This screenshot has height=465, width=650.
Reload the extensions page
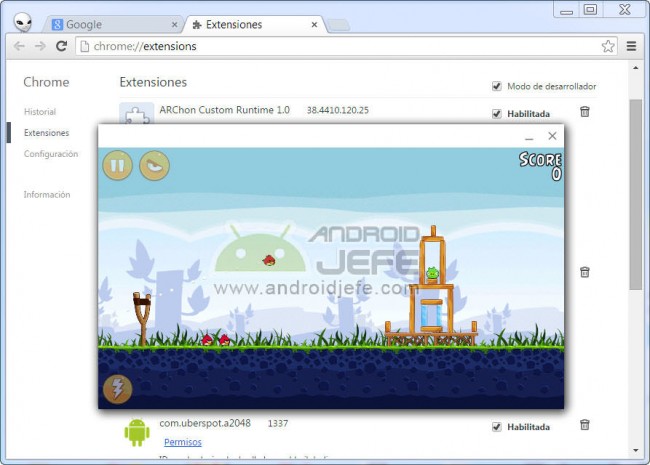(x=61, y=46)
